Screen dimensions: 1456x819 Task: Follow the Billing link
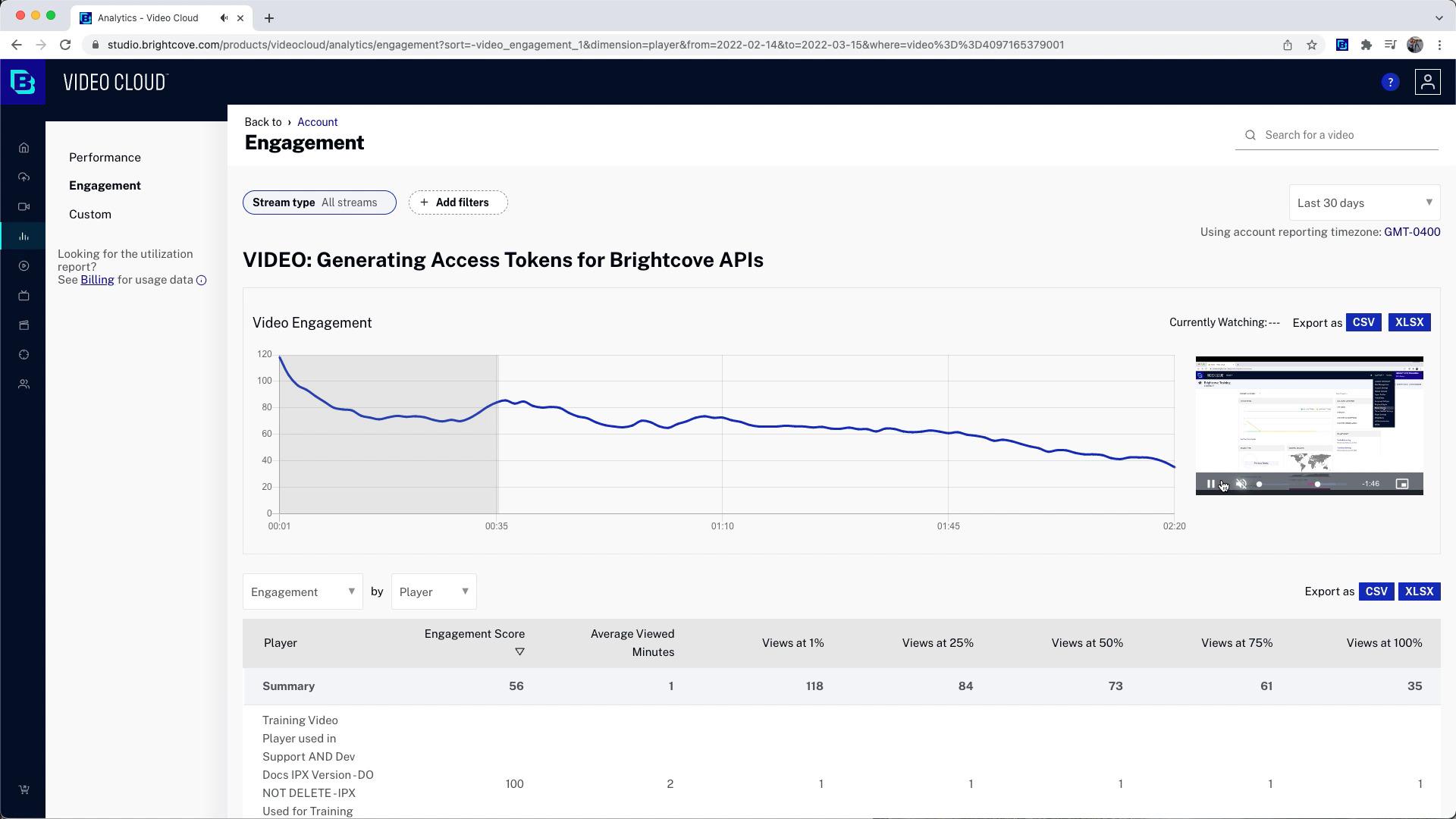click(x=97, y=280)
